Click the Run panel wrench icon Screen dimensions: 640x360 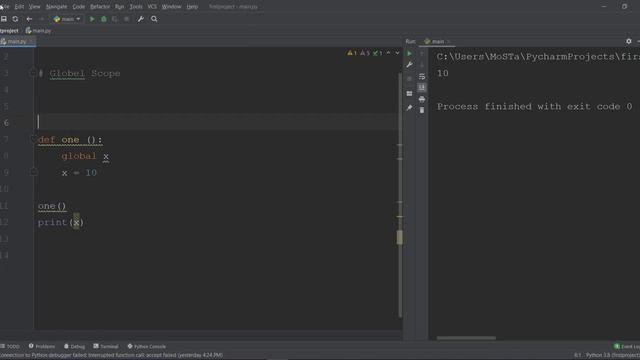tap(409, 65)
